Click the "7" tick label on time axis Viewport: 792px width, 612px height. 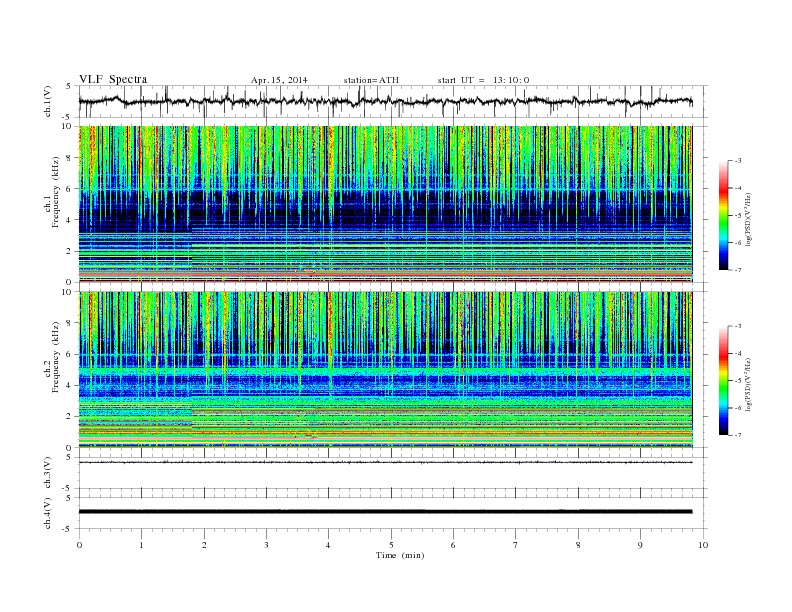[x=516, y=545]
